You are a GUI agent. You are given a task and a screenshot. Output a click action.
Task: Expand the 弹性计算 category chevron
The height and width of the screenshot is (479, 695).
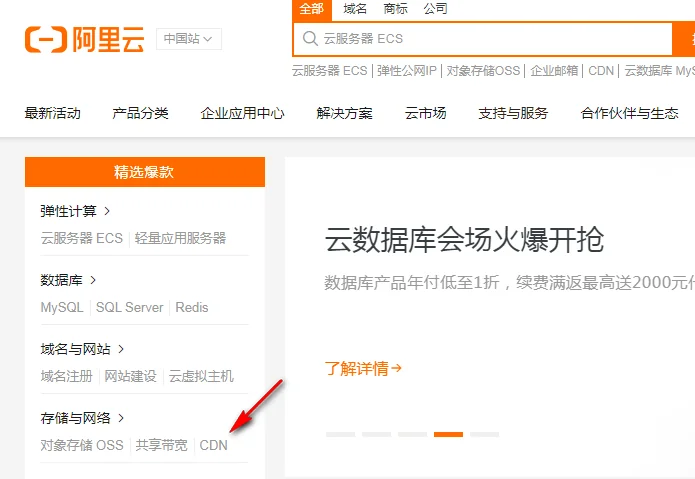pyautogui.click(x=107, y=211)
